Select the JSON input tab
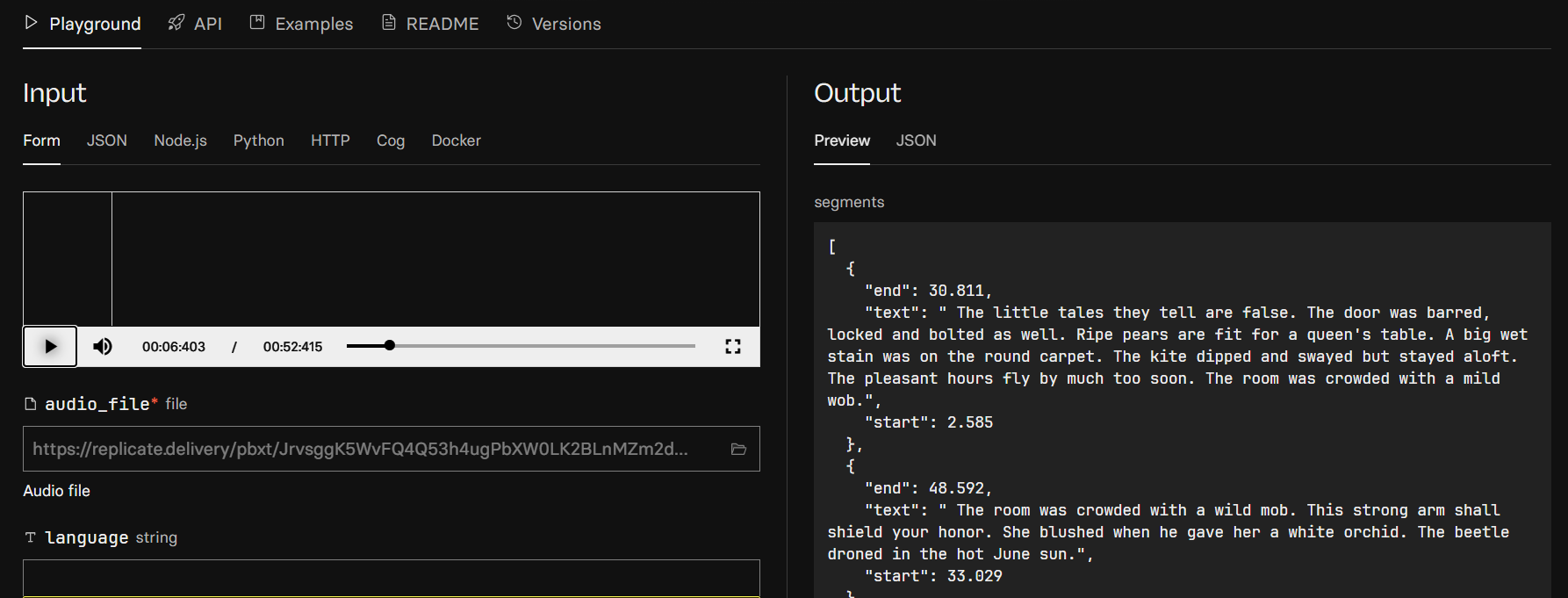The image size is (1568, 598). coord(107,140)
